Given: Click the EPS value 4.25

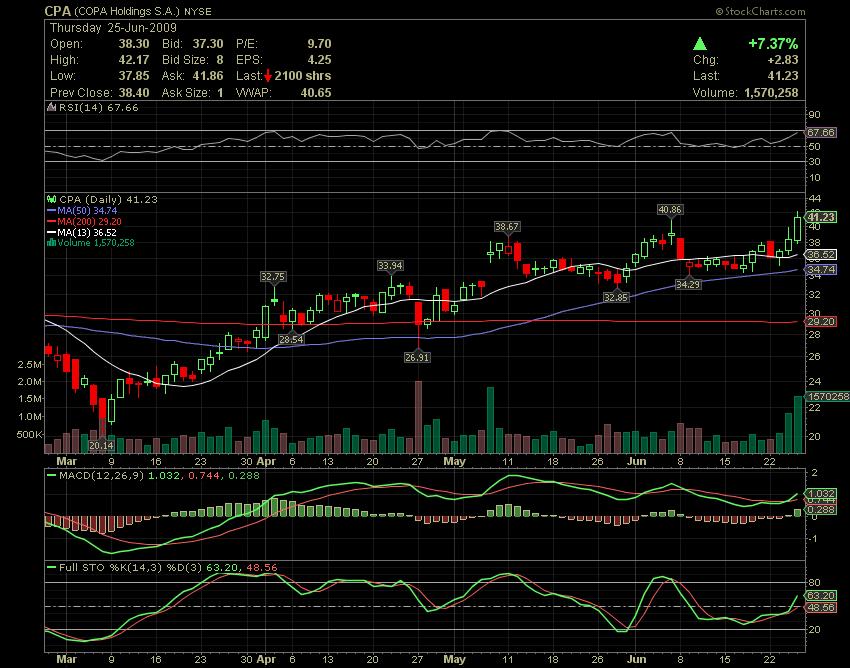Looking at the screenshot, I should (x=319, y=60).
